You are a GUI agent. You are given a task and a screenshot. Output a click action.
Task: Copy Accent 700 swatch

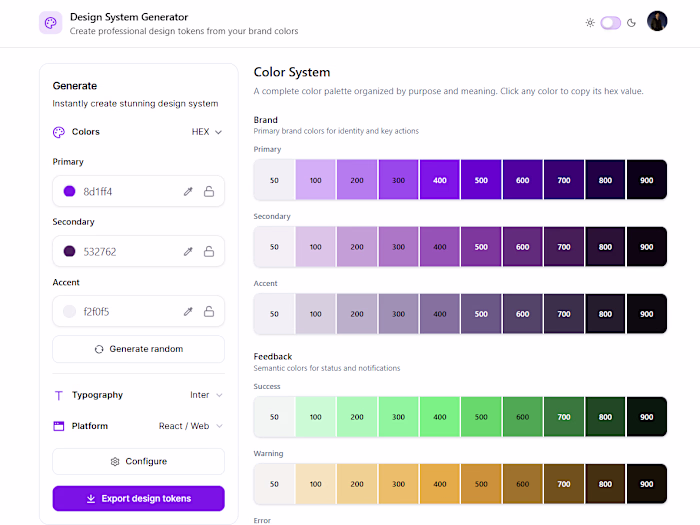(x=564, y=313)
